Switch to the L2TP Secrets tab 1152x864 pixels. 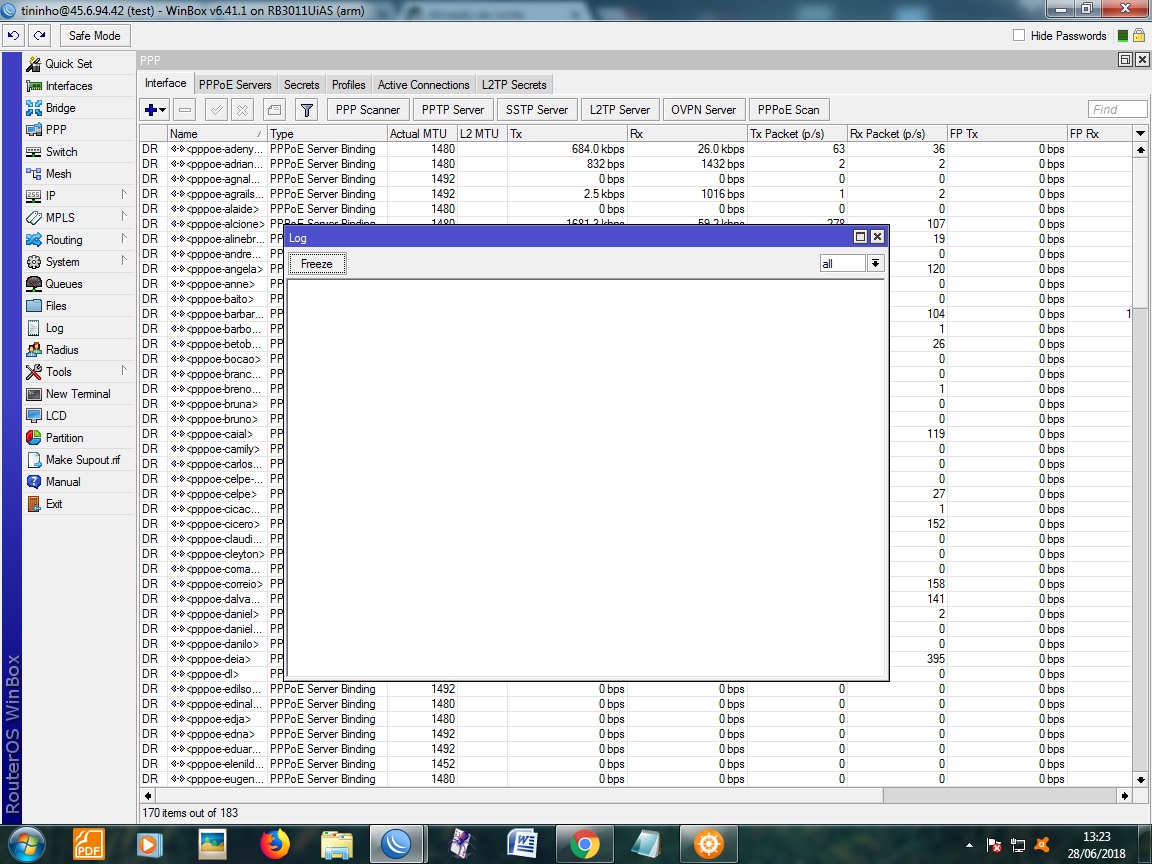click(514, 85)
